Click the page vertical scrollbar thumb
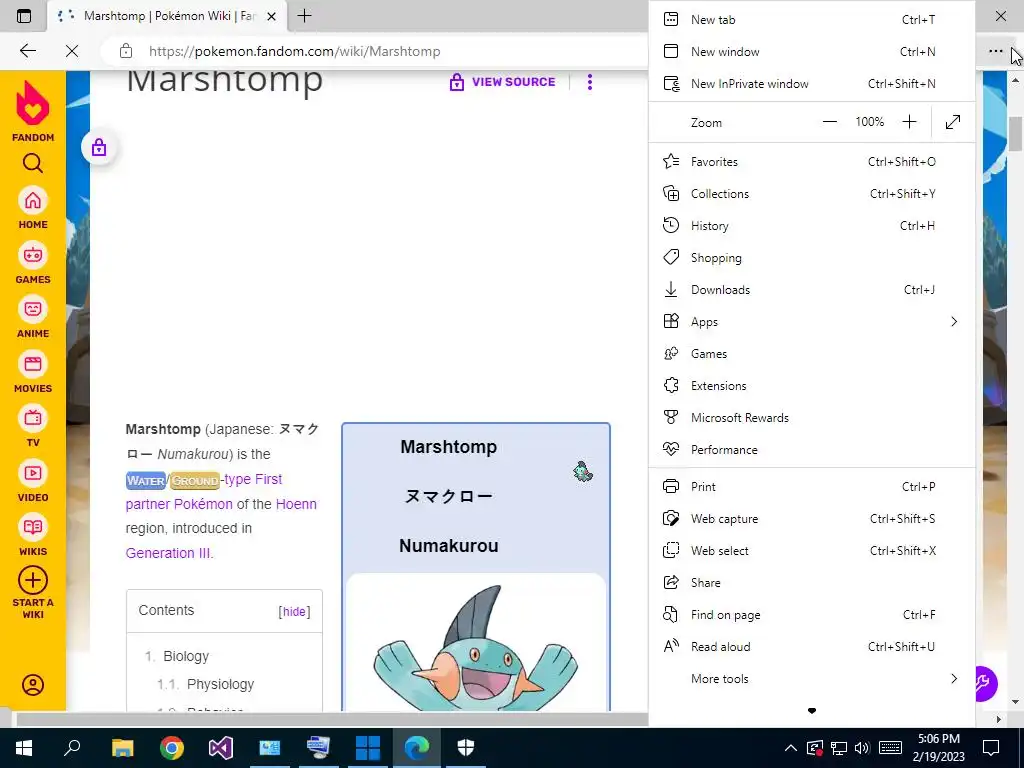 pos(1015,133)
